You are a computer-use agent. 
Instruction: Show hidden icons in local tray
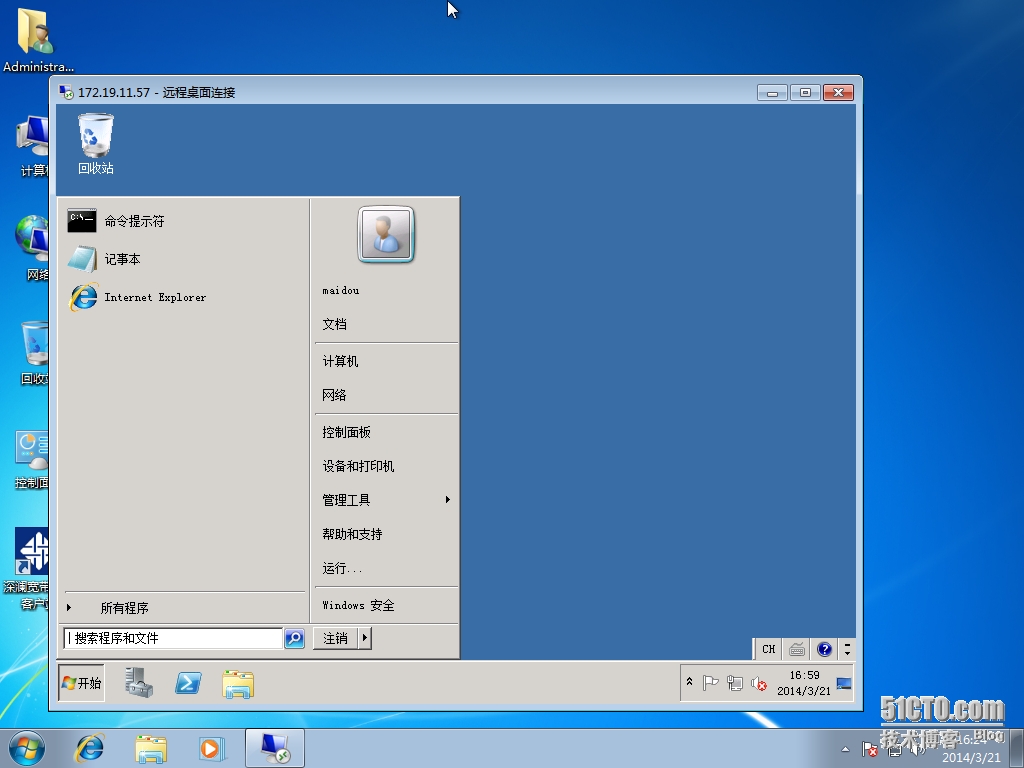coord(845,749)
